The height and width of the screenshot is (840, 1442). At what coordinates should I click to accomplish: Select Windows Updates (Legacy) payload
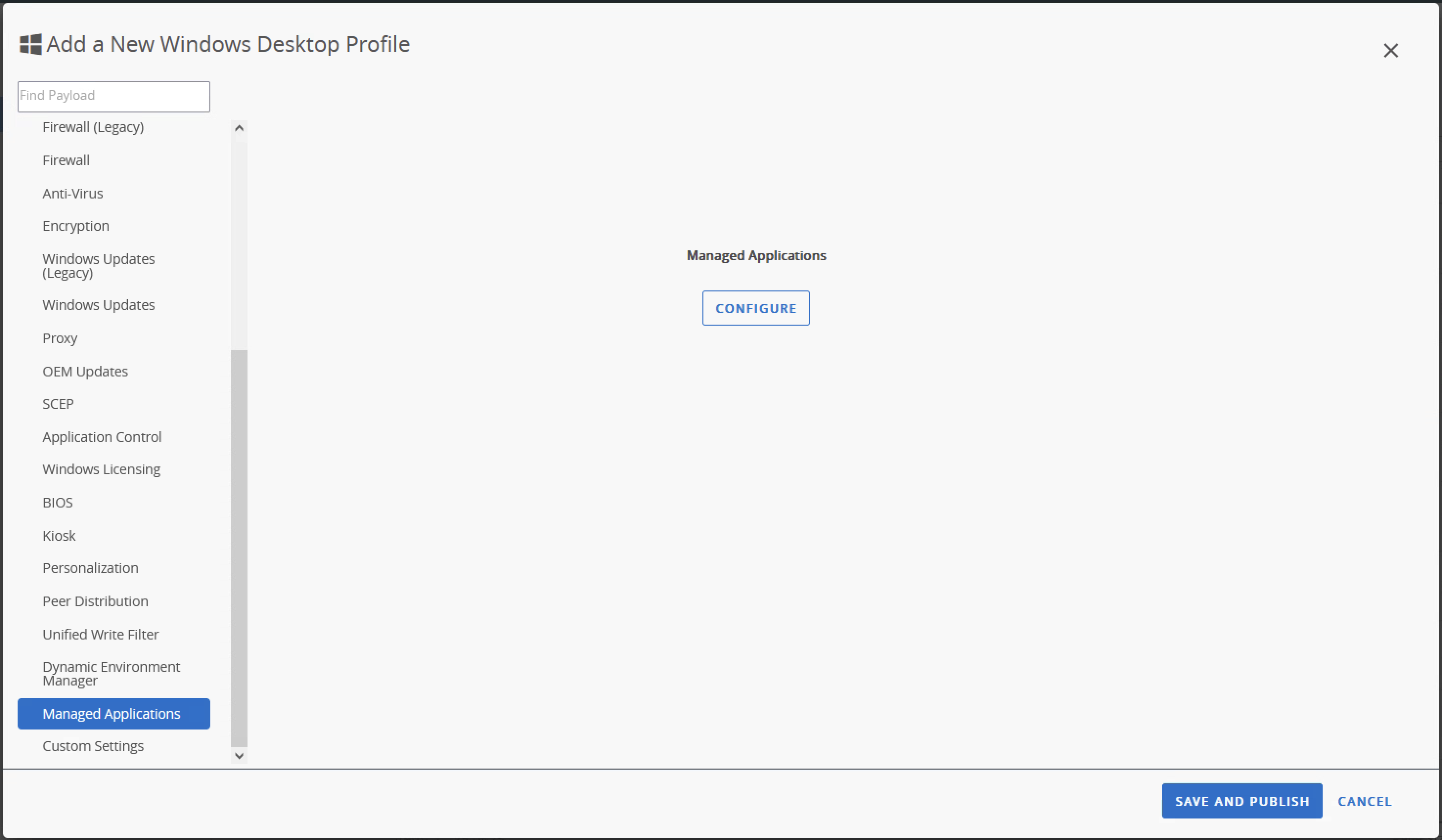[98, 265]
